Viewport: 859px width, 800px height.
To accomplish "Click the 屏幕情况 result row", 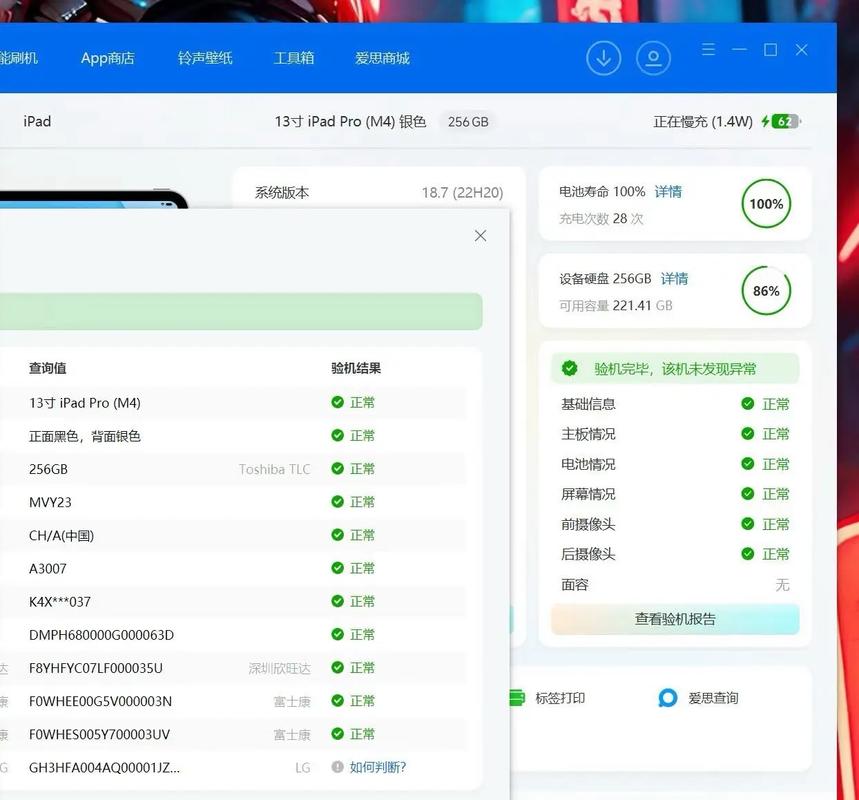I will click(x=675, y=494).
